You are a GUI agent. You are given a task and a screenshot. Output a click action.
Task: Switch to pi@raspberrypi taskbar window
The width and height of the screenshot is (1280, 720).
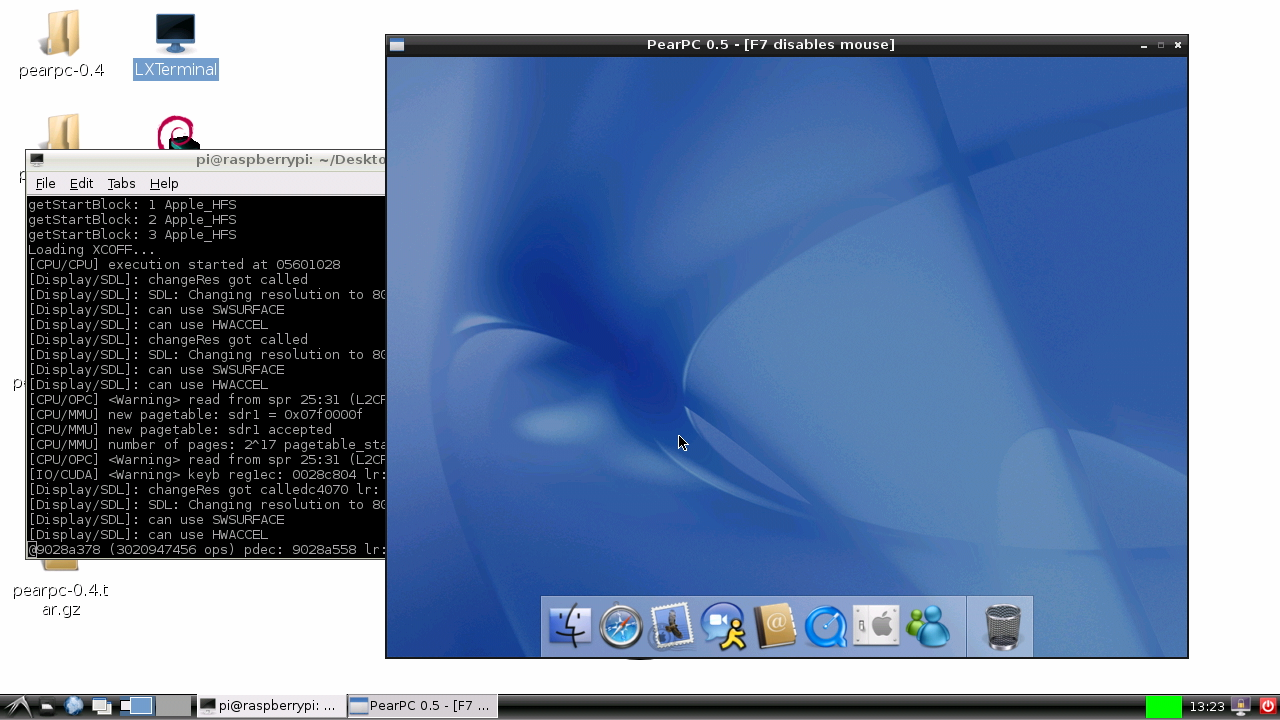click(270, 706)
